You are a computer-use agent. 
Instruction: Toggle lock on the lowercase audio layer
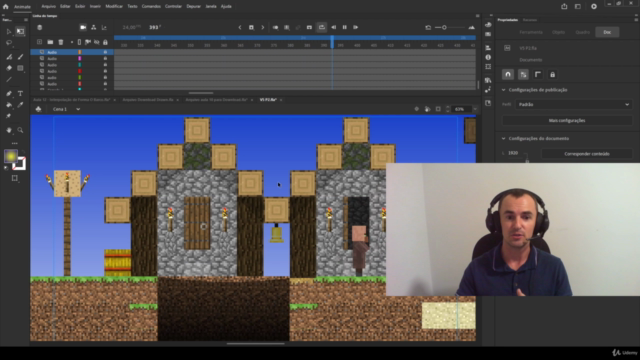(x=105, y=78)
